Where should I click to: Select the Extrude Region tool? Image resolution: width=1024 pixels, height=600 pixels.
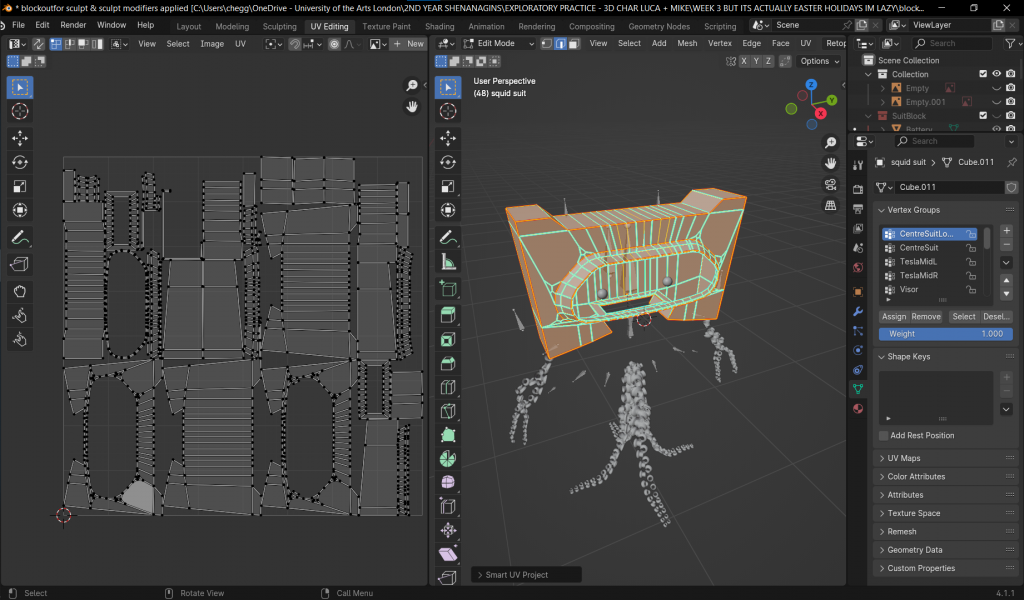click(x=448, y=315)
